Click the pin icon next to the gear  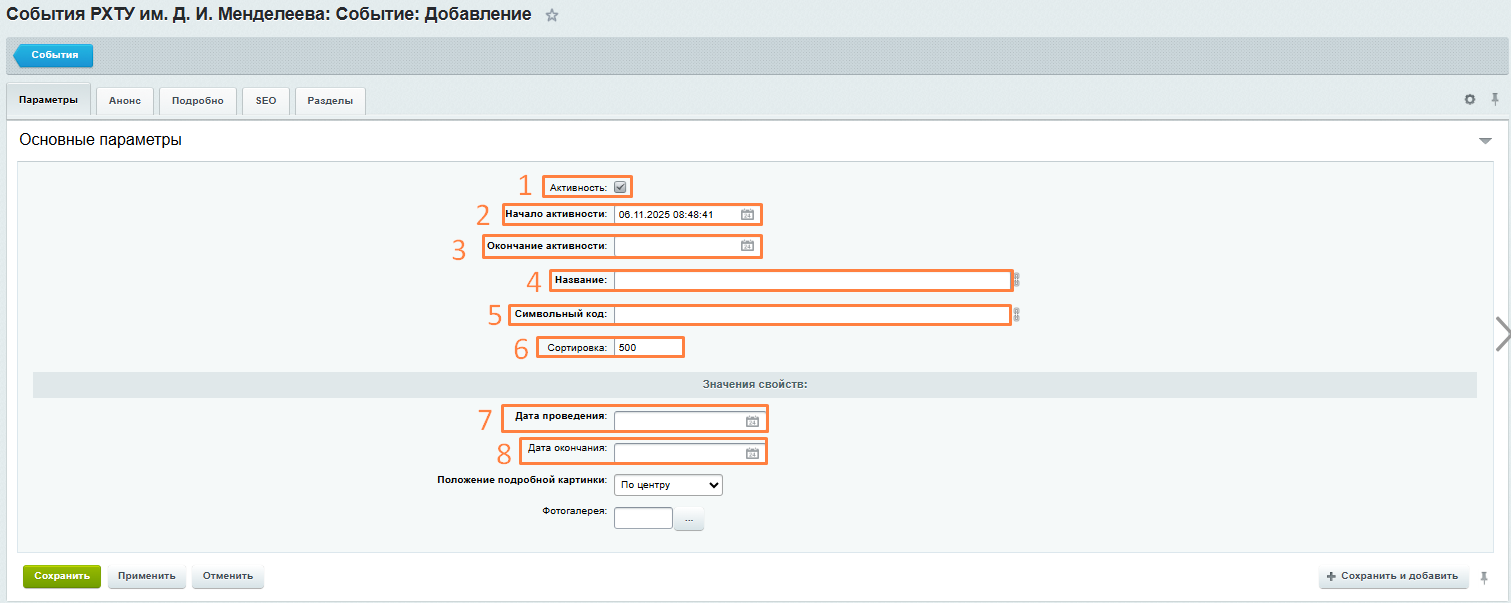click(x=1495, y=99)
